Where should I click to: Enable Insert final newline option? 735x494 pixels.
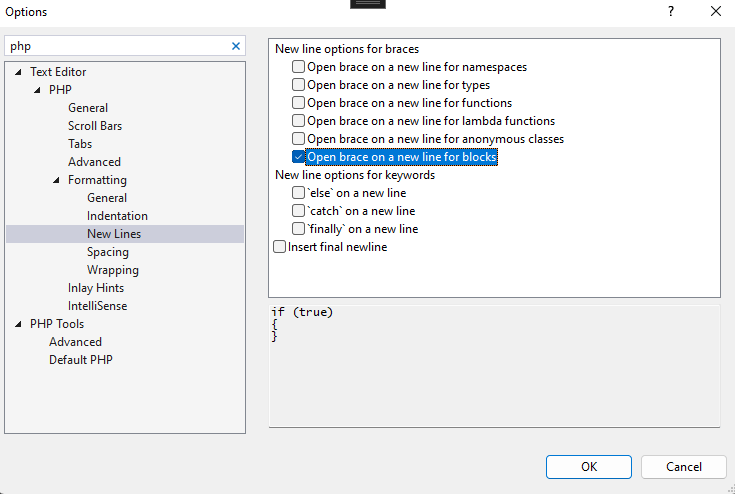(280, 247)
